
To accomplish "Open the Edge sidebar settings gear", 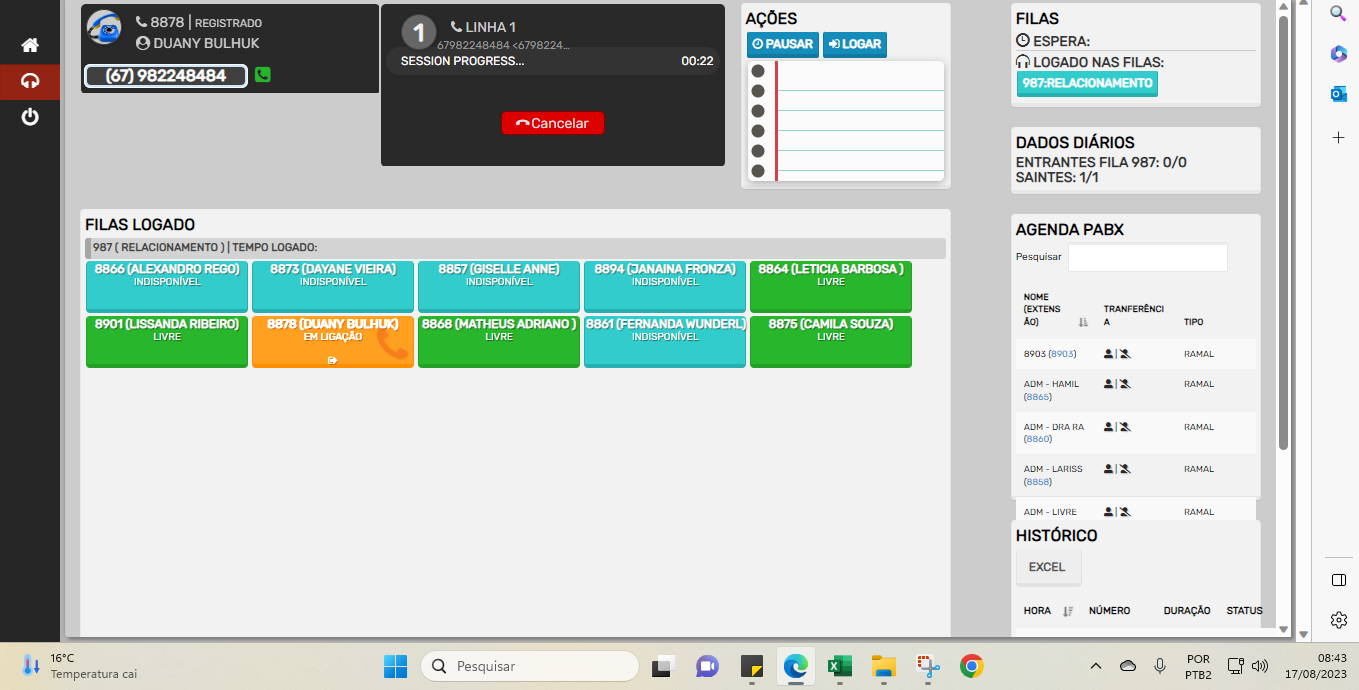I will 1339,620.
